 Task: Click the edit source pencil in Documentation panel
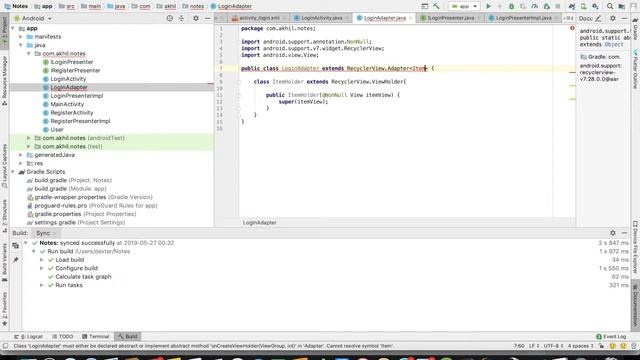598,18
